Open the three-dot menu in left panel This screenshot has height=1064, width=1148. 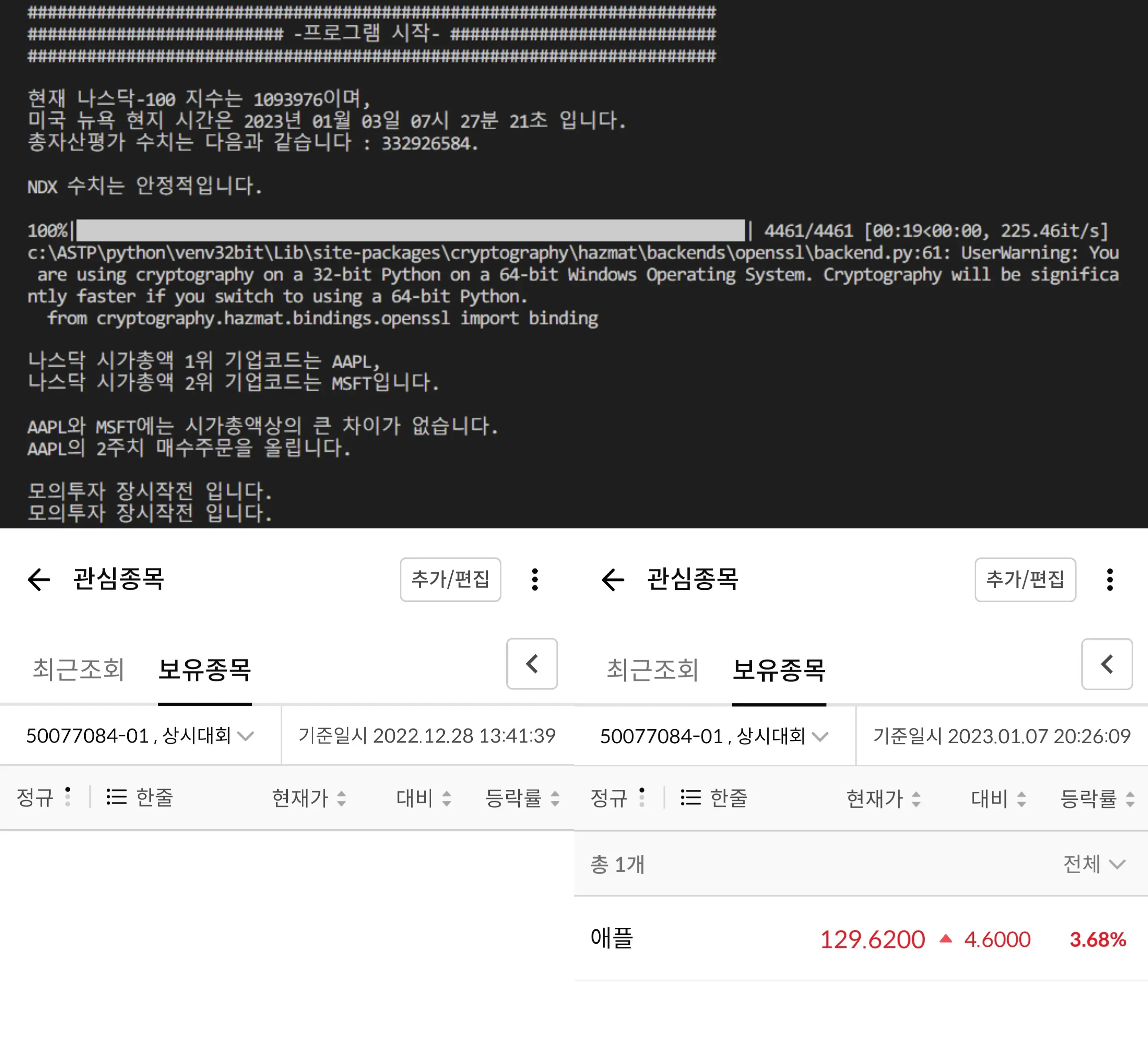pyautogui.click(x=535, y=579)
